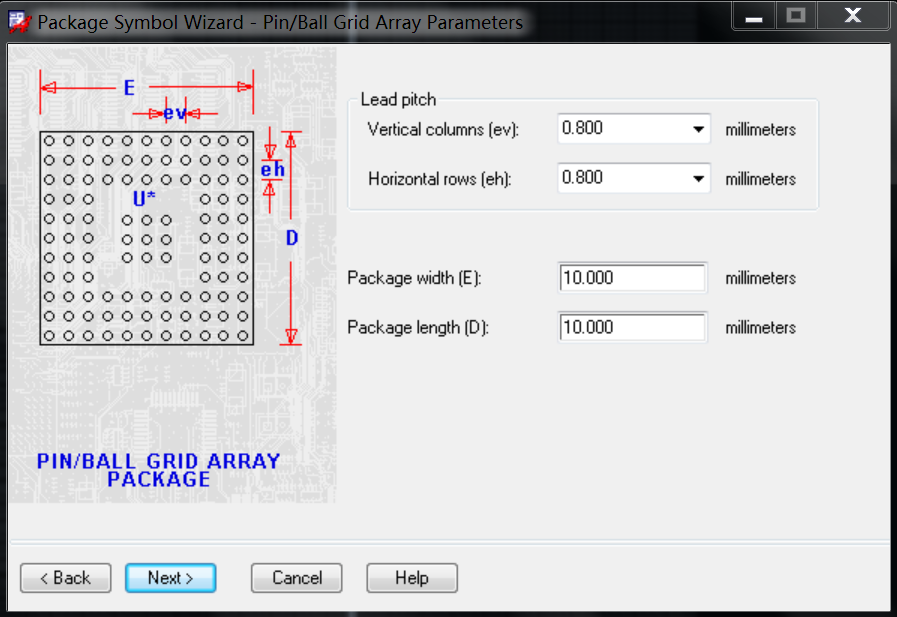Close the wizard window
897x617 pixels.
(x=853, y=15)
